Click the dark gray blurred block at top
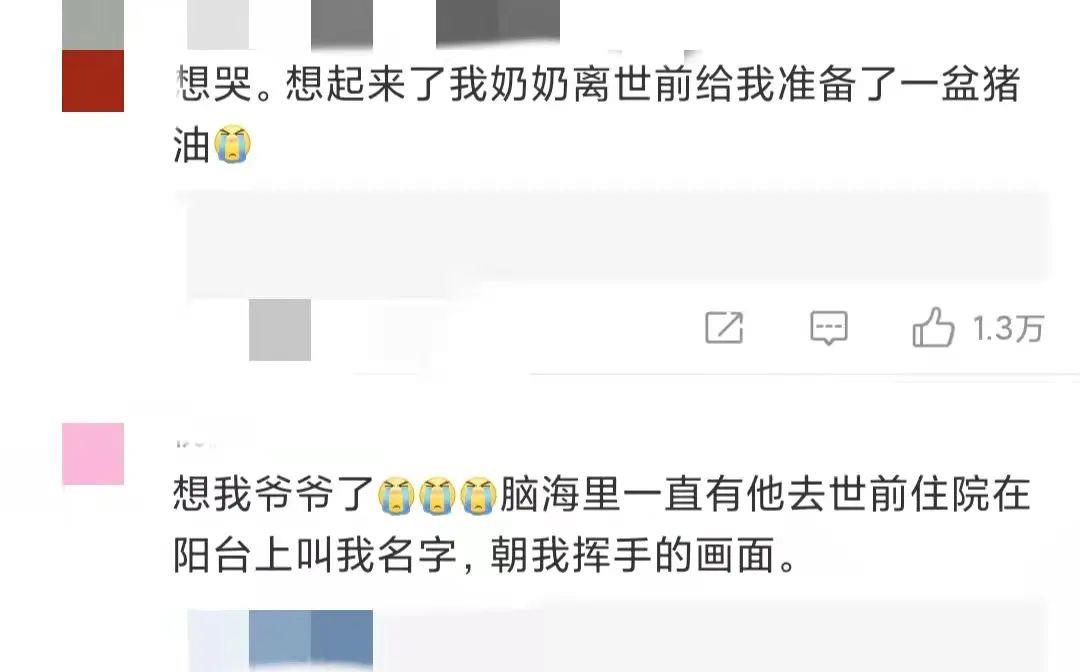Viewport: 1080px width, 672px height. coord(498,24)
